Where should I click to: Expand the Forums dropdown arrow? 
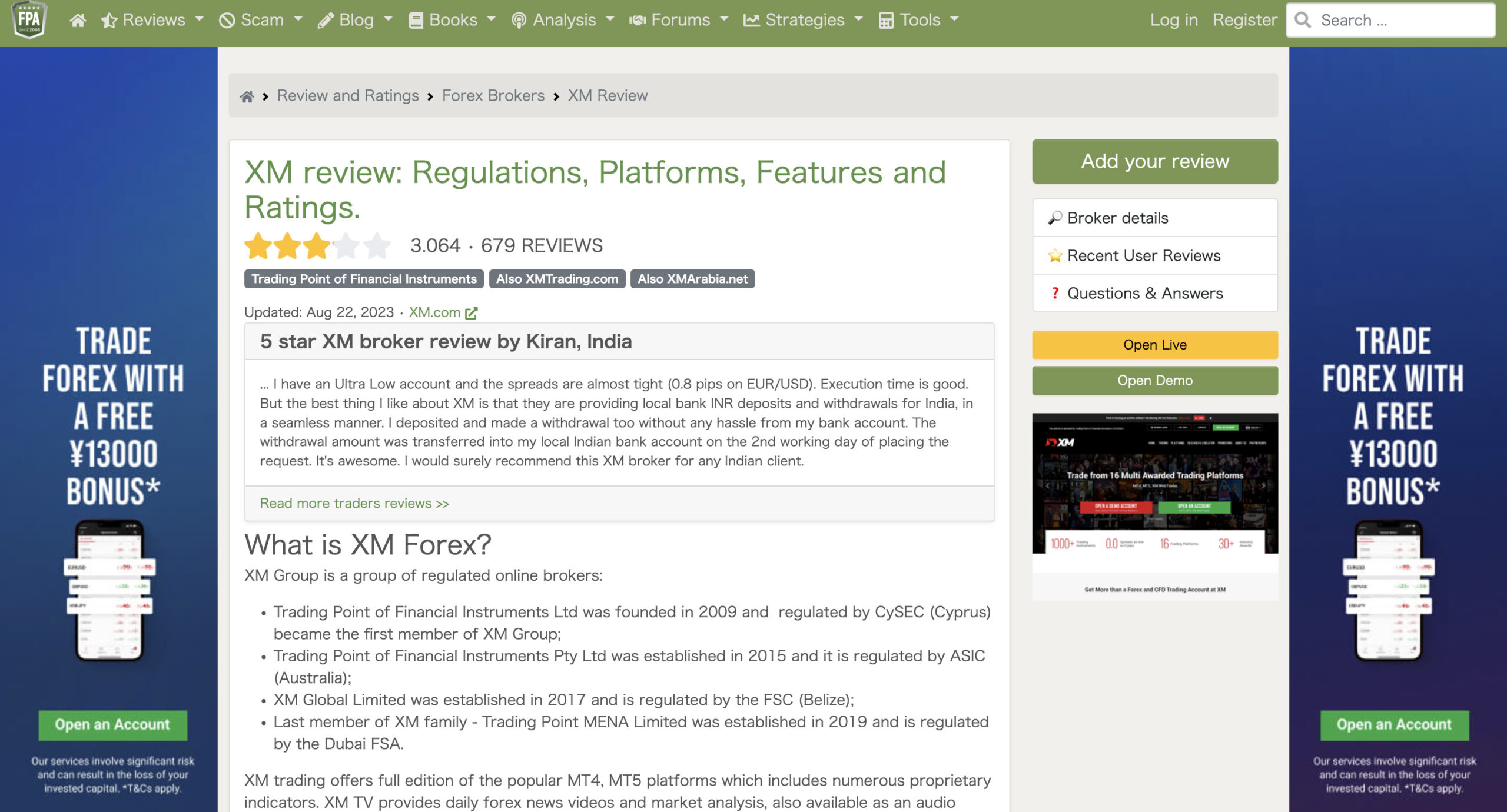tap(725, 19)
